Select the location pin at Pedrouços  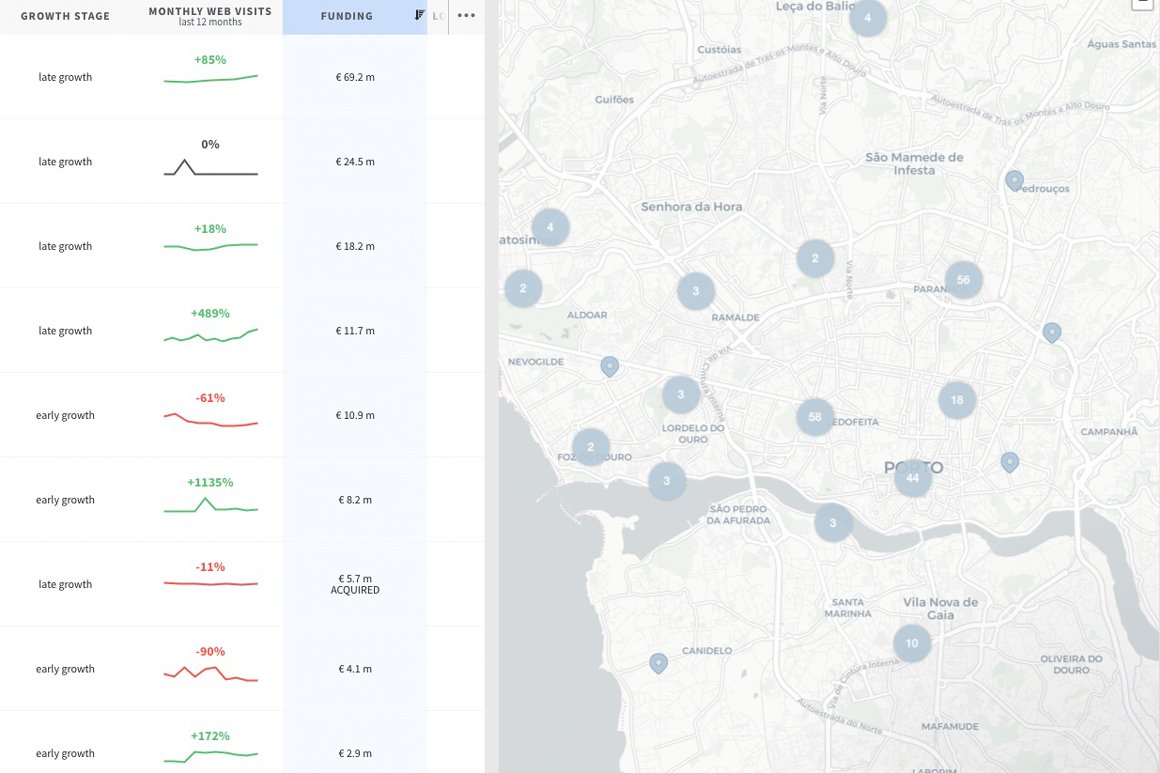(1014, 180)
